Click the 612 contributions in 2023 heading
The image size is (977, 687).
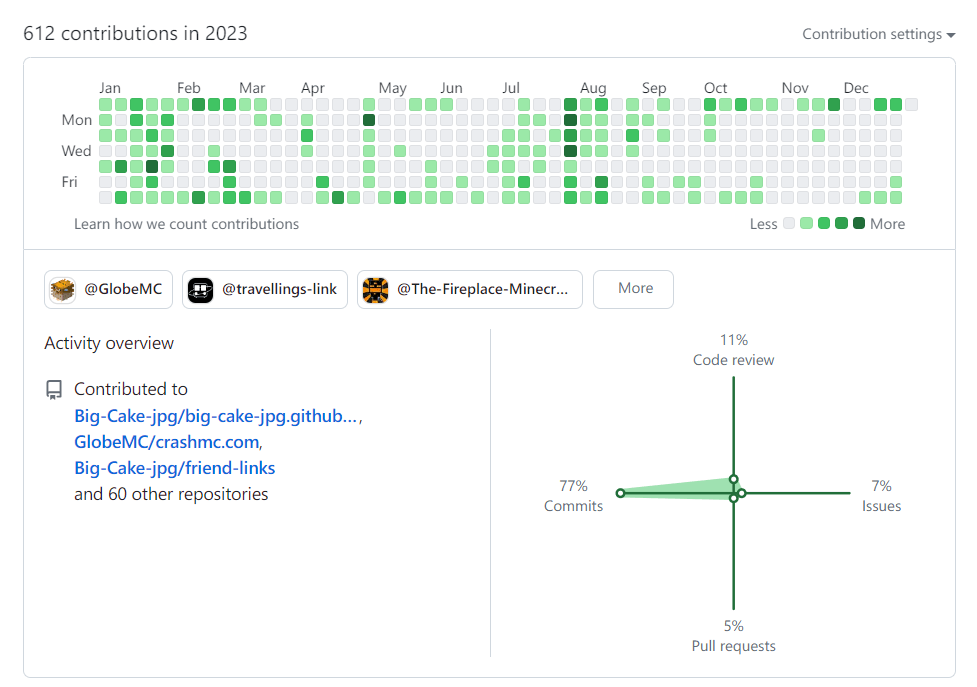tap(135, 34)
